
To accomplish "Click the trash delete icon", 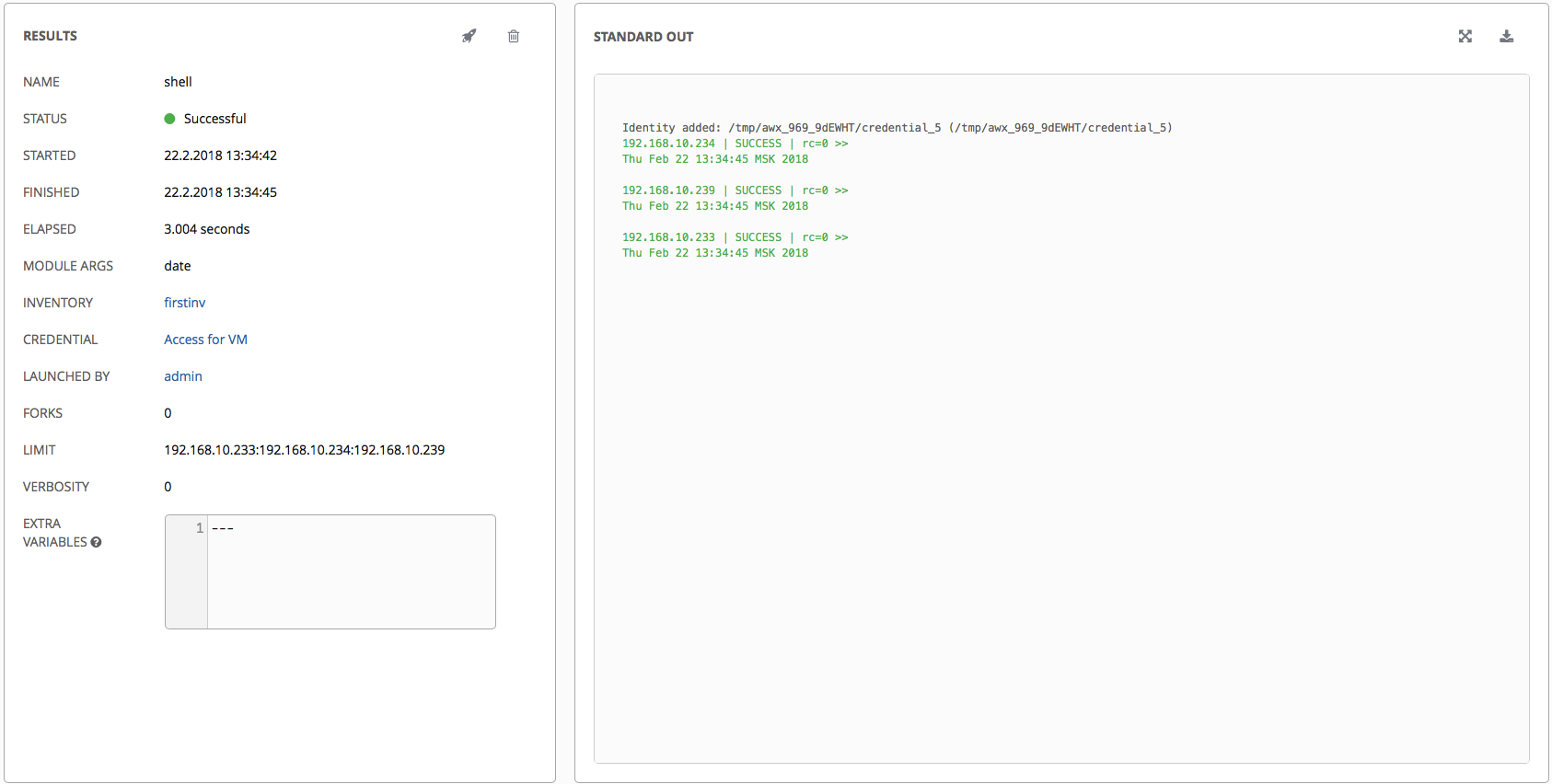I will click(514, 36).
